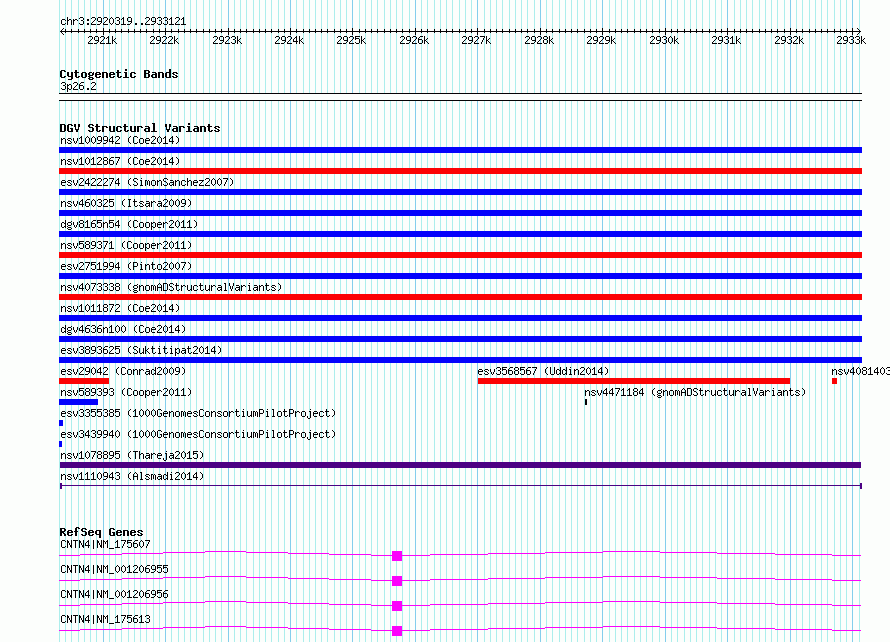Viewport: 890px width, 642px height.
Task: Click the nsv1009942 (Coe2014) blue variant bar
Action: (460, 150)
